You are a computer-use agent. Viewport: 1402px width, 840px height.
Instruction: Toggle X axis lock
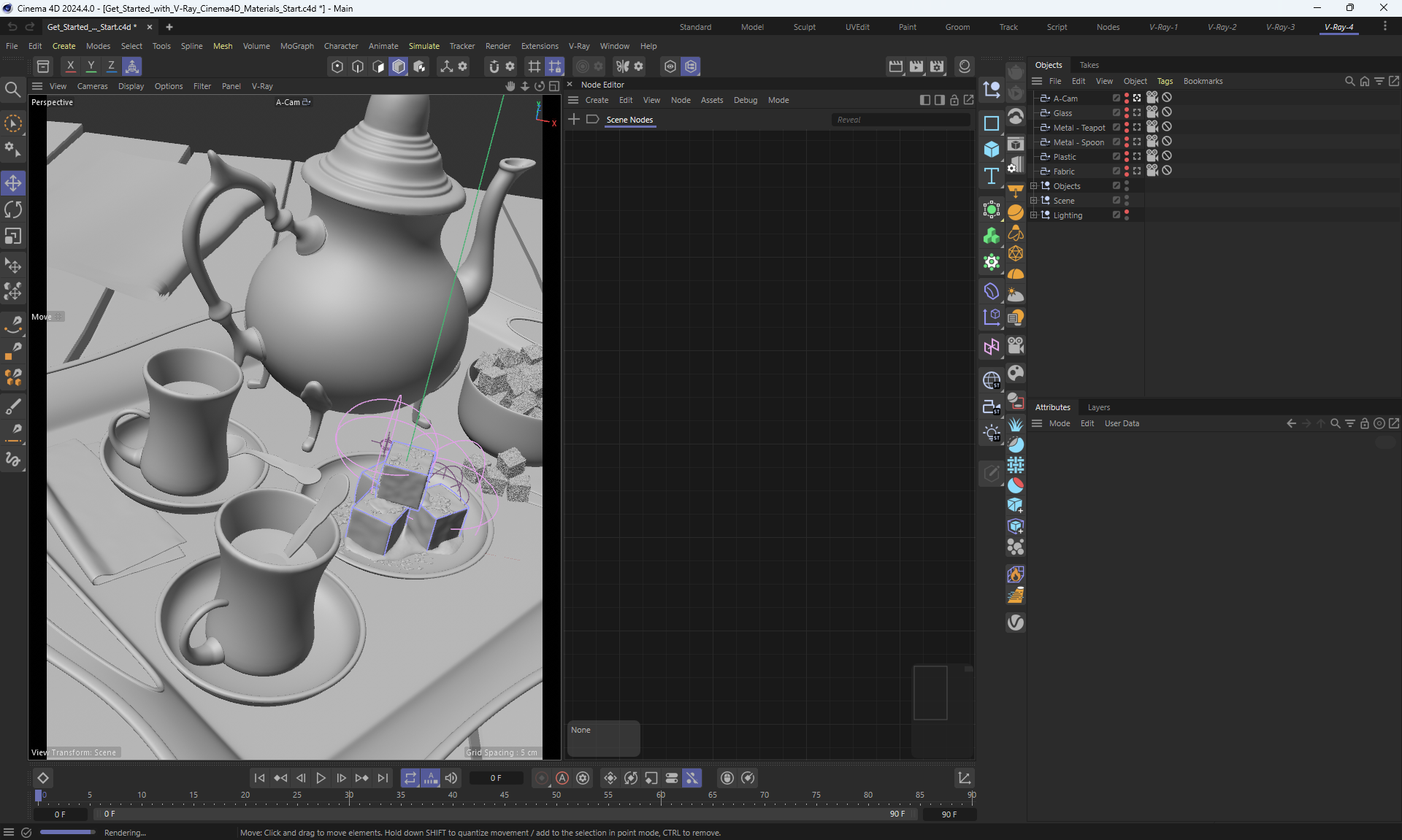(x=70, y=66)
